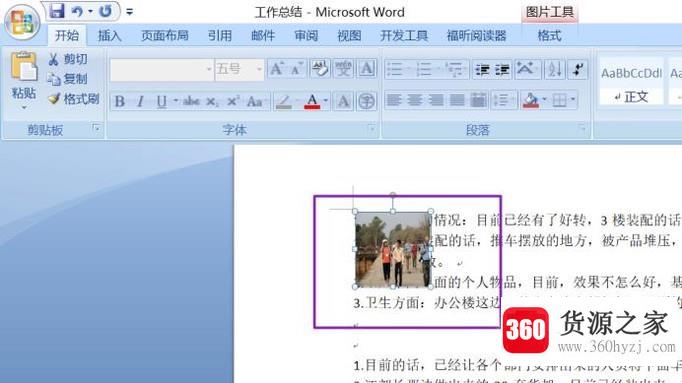Toggle subscript formatting
Image resolution: width=682 pixels, height=383 pixels.
pyautogui.click(x=212, y=102)
